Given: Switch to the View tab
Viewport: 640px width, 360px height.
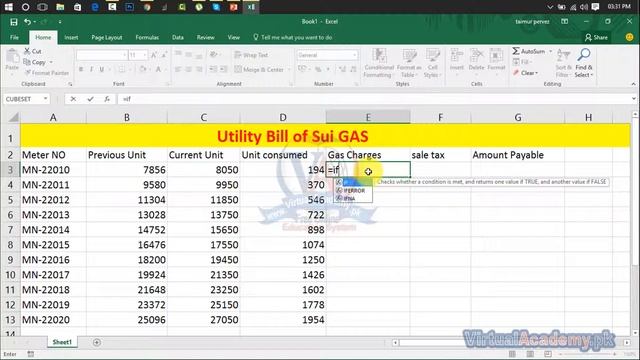Looking at the screenshot, I should pyautogui.click(x=233, y=37).
